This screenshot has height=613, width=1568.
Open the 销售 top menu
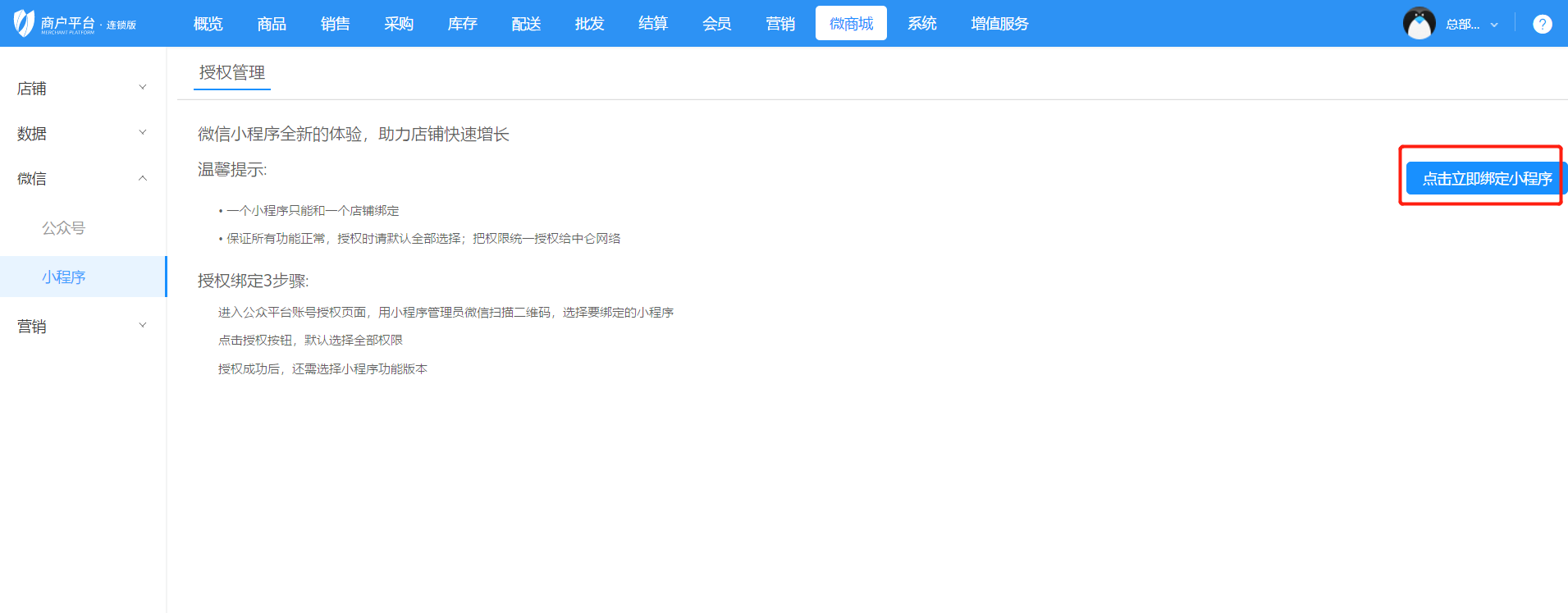pos(335,24)
